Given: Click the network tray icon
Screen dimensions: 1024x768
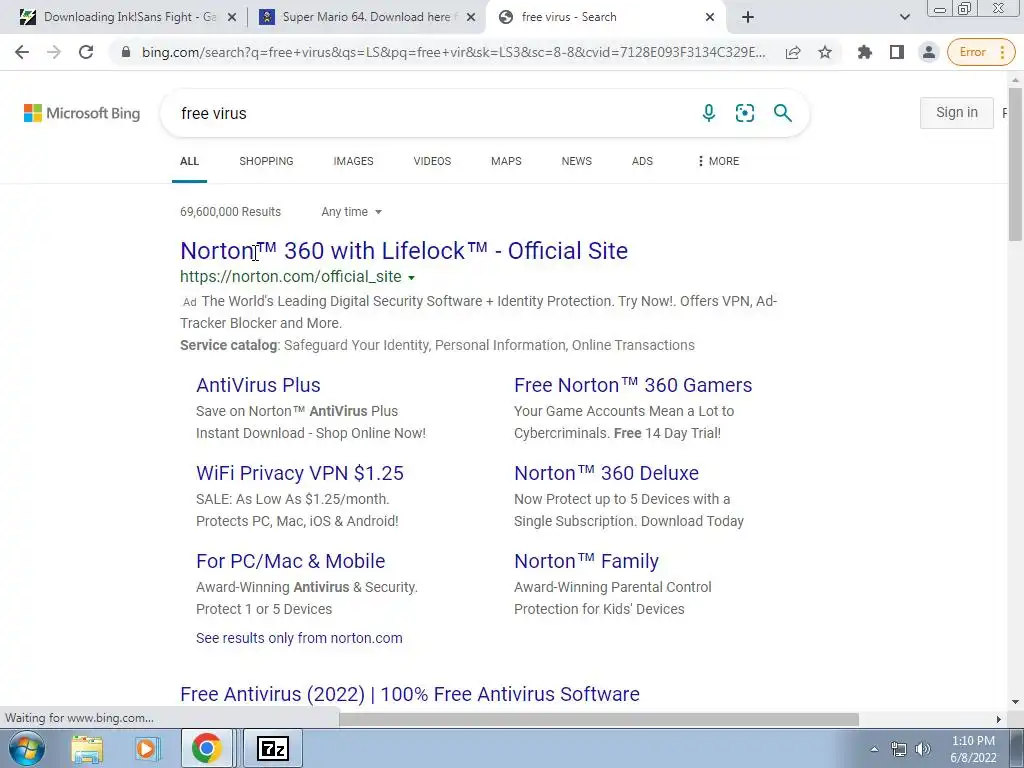Looking at the screenshot, I should pyautogui.click(x=899, y=749).
